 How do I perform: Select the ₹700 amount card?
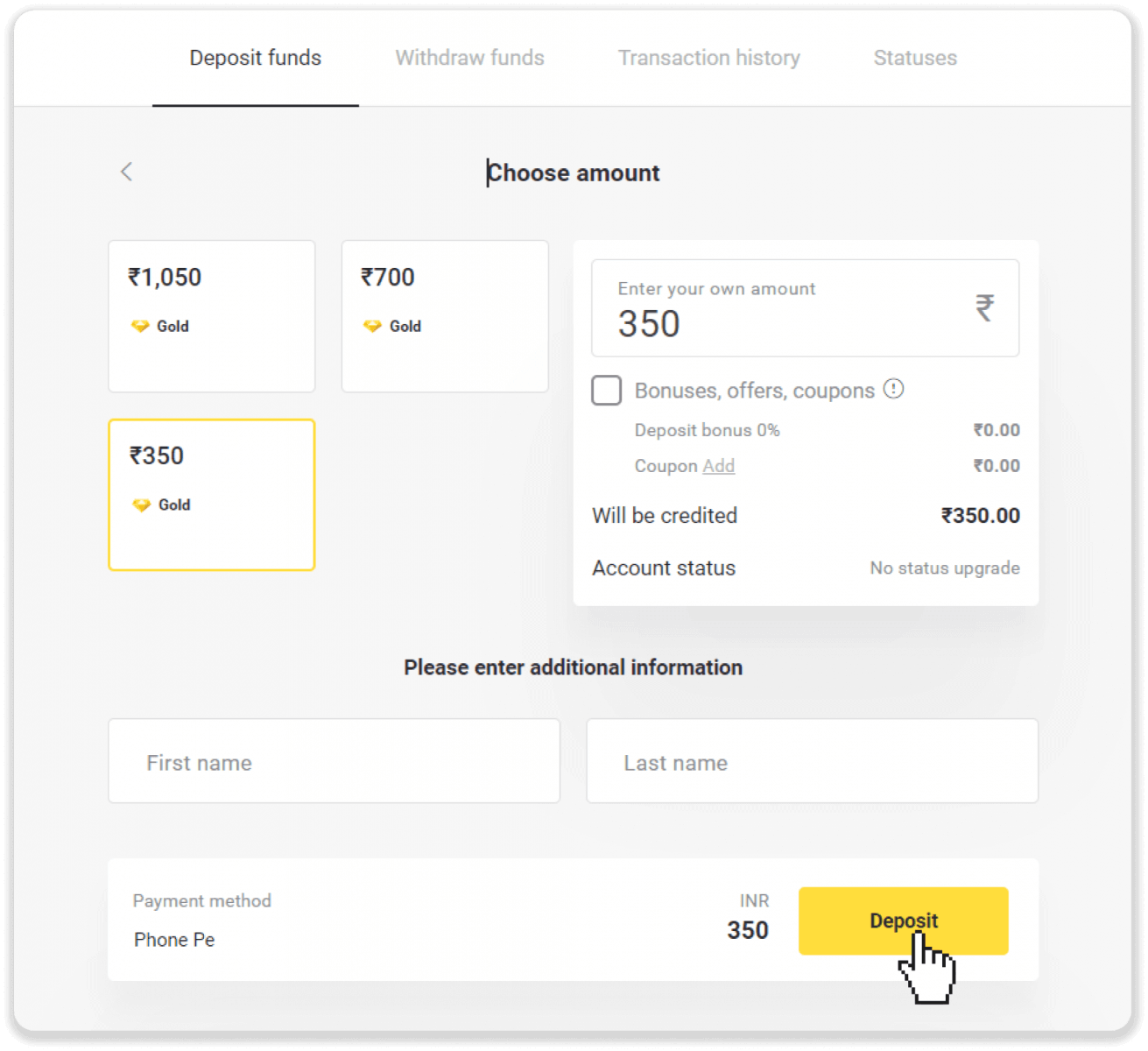tap(445, 316)
